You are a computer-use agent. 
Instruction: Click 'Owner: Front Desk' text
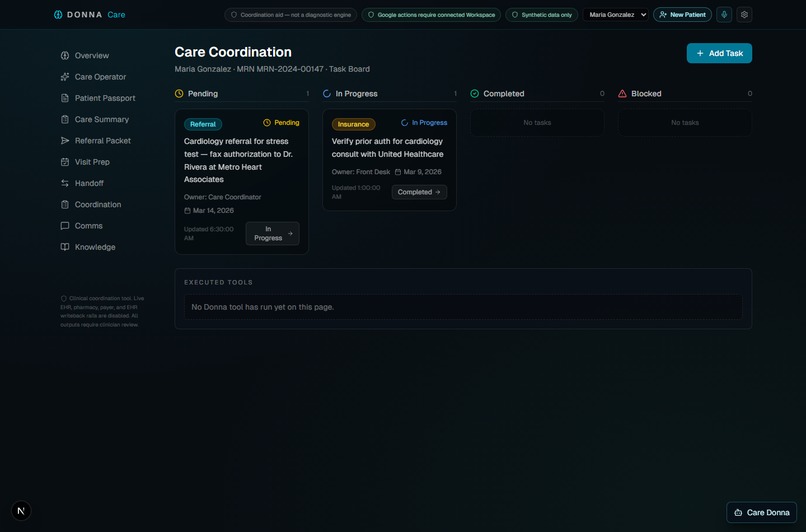point(361,172)
